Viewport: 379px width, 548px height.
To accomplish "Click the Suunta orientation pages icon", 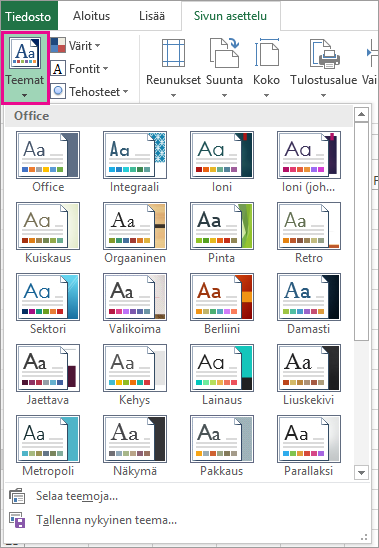I will pyautogui.click(x=224, y=53).
